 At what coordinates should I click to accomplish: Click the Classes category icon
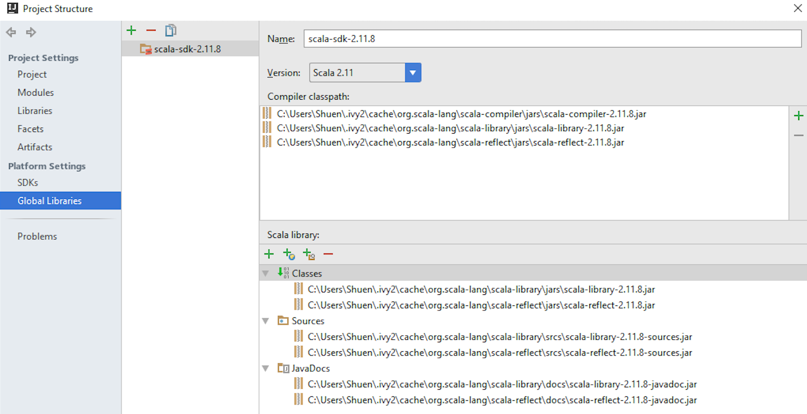tap(283, 273)
